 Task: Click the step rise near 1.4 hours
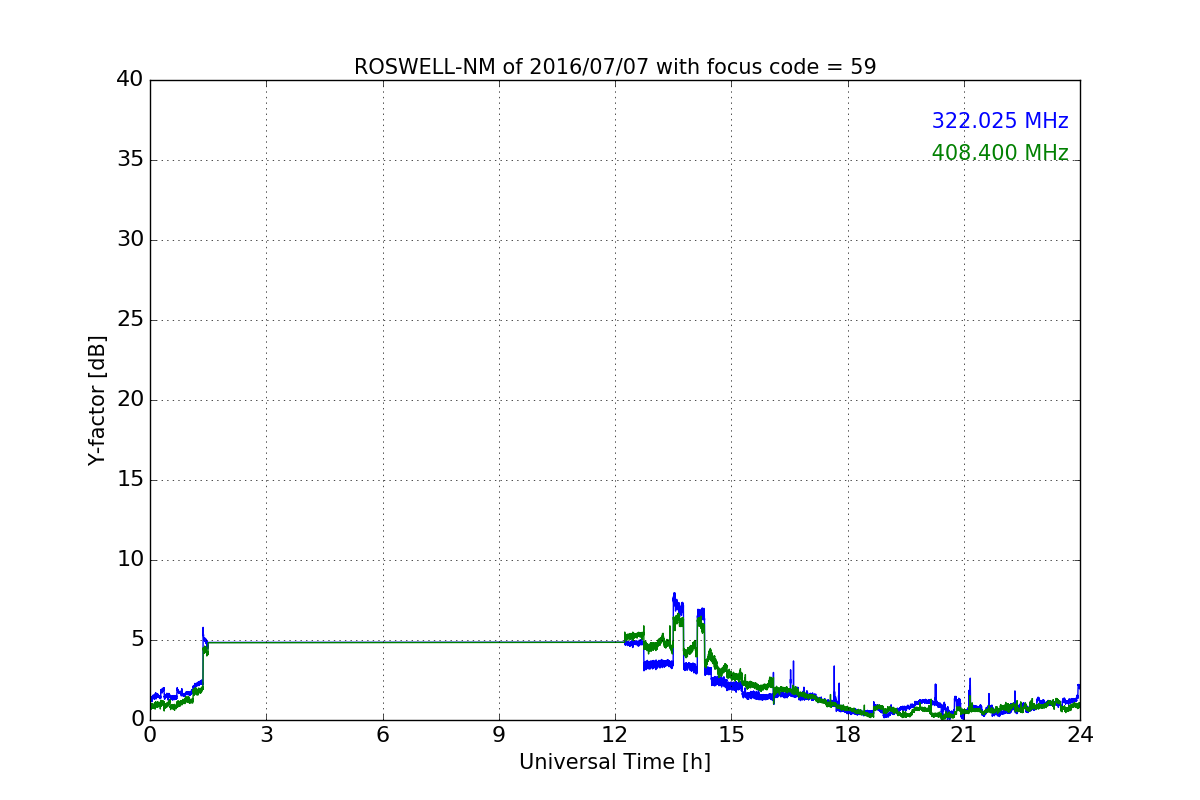203,655
